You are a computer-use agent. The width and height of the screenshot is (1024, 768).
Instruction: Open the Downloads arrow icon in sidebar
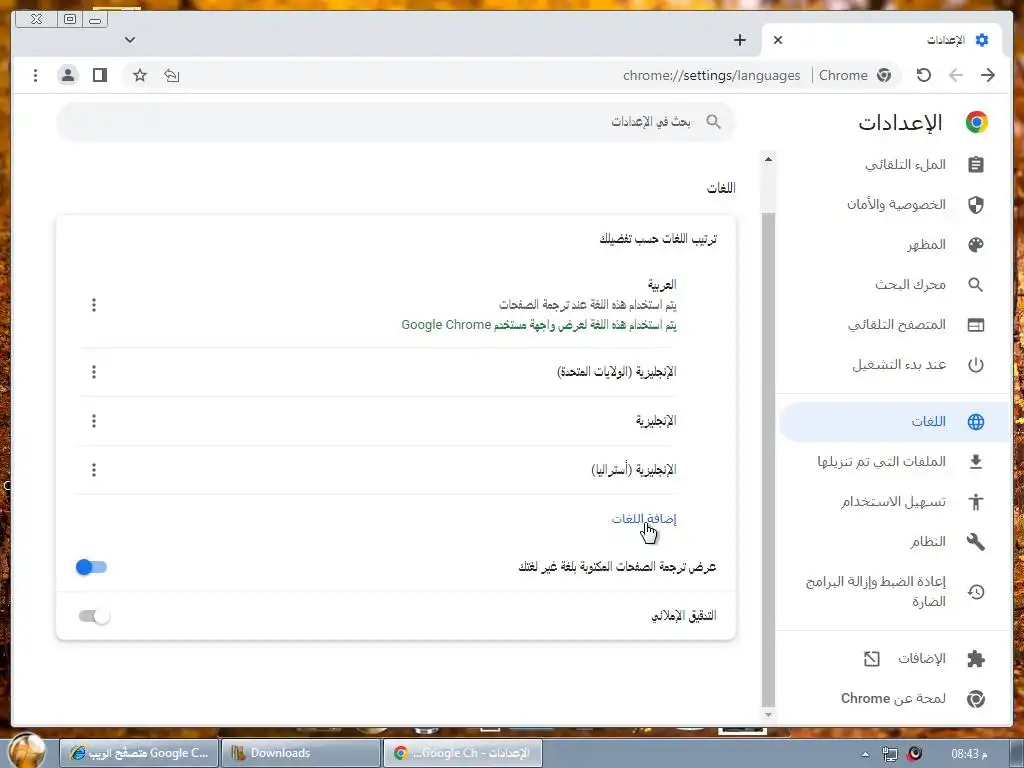pyautogui.click(x=976, y=462)
